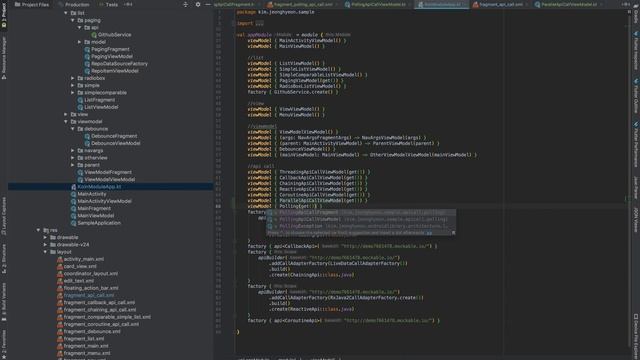Expand the view folder
Viewport: 640px width, 360px height.
(x=66, y=114)
